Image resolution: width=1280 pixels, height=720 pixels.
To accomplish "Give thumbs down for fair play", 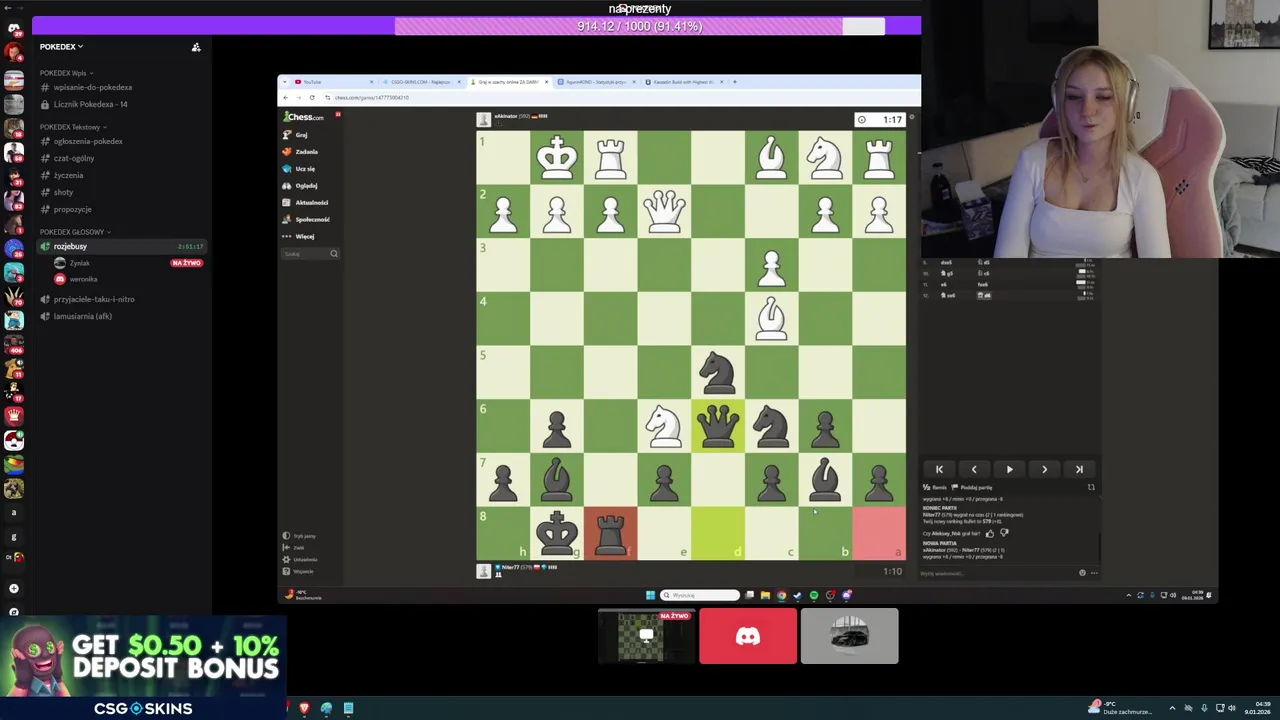I will pyautogui.click(x=1004, y=533).
